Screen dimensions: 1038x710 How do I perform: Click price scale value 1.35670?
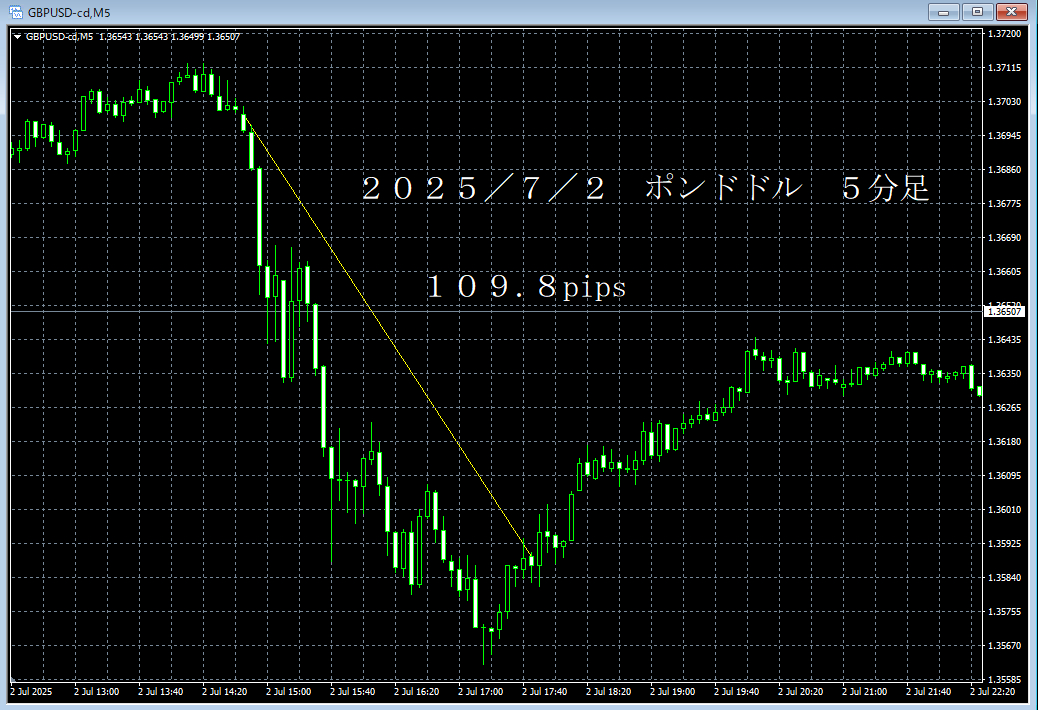(1004, 645)
